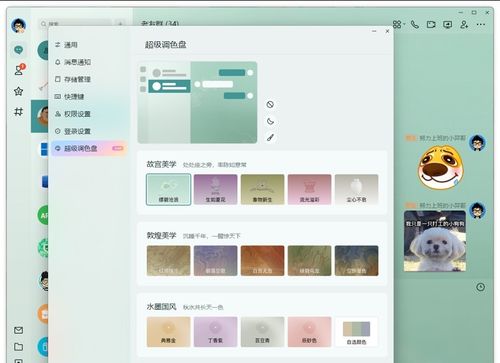Image resolution: width=500 pixels, height=363 pixels.
Task: Choose the pink 水墨国风 theme swatch
Action: point(310,332)
